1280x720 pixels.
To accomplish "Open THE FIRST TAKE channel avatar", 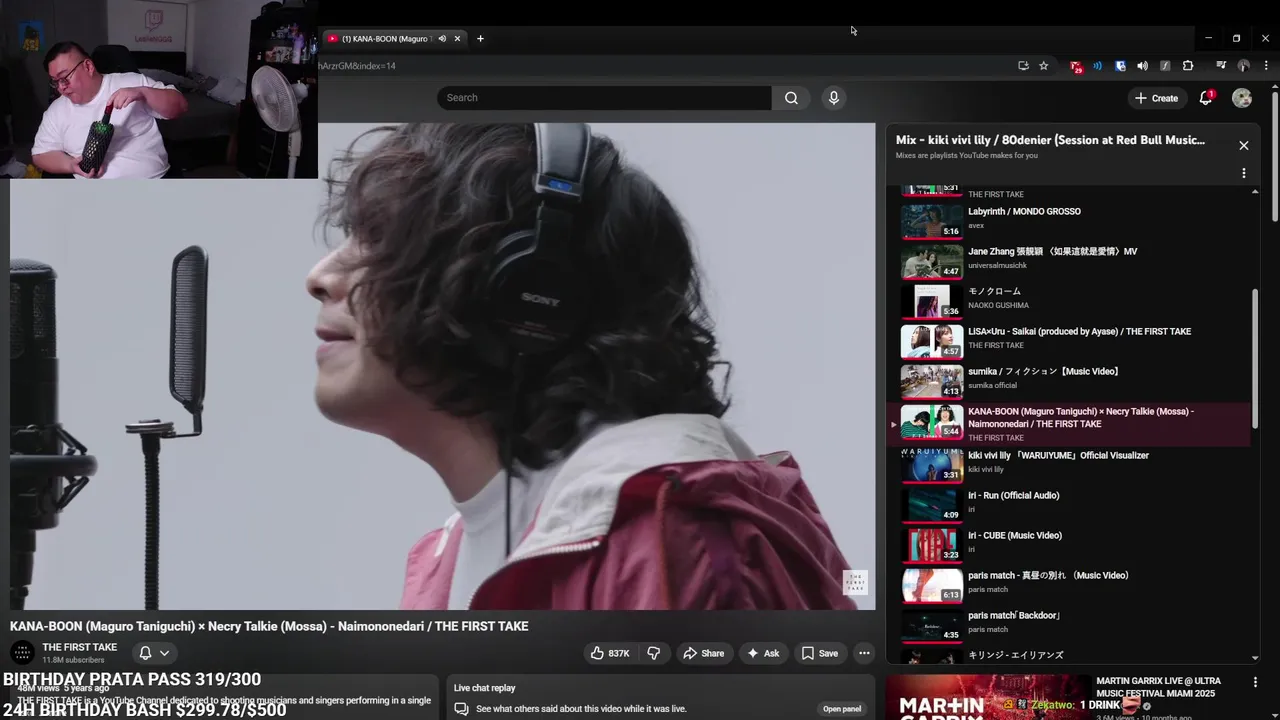I will coord(22,653).
